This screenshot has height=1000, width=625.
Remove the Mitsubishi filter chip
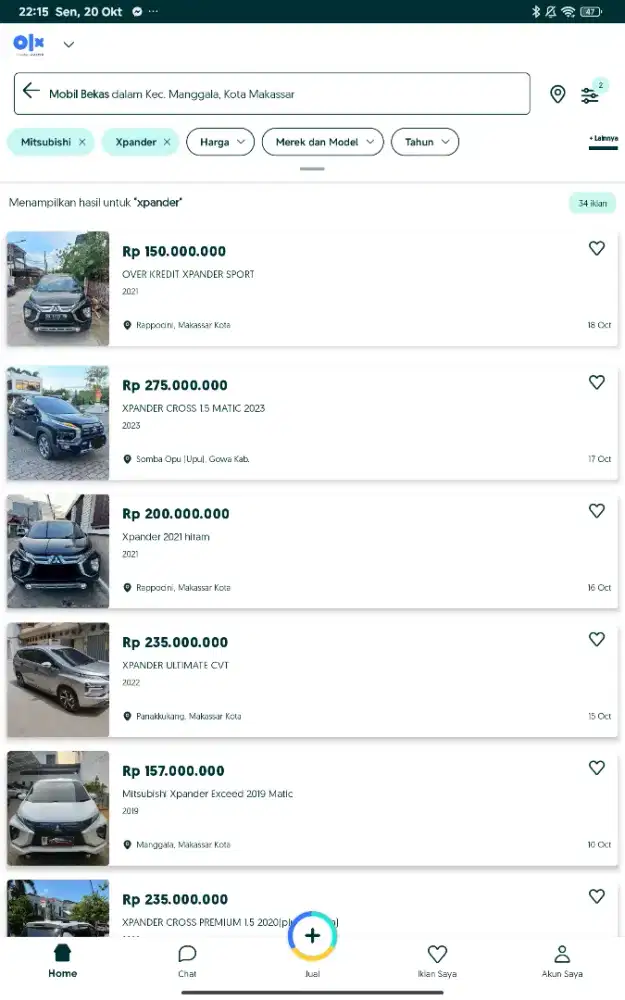coord(82,142)
